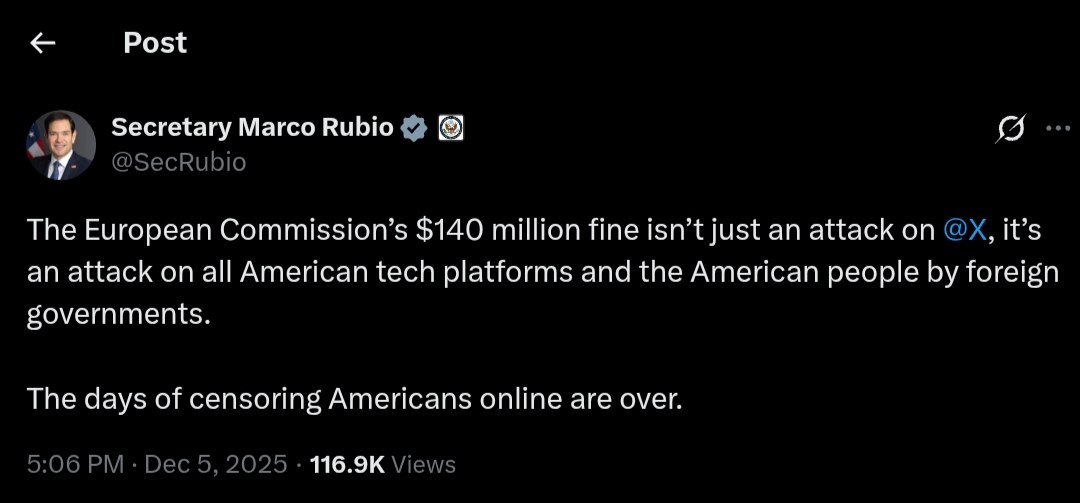Click the word "governments." in the post

click(119, 314)
